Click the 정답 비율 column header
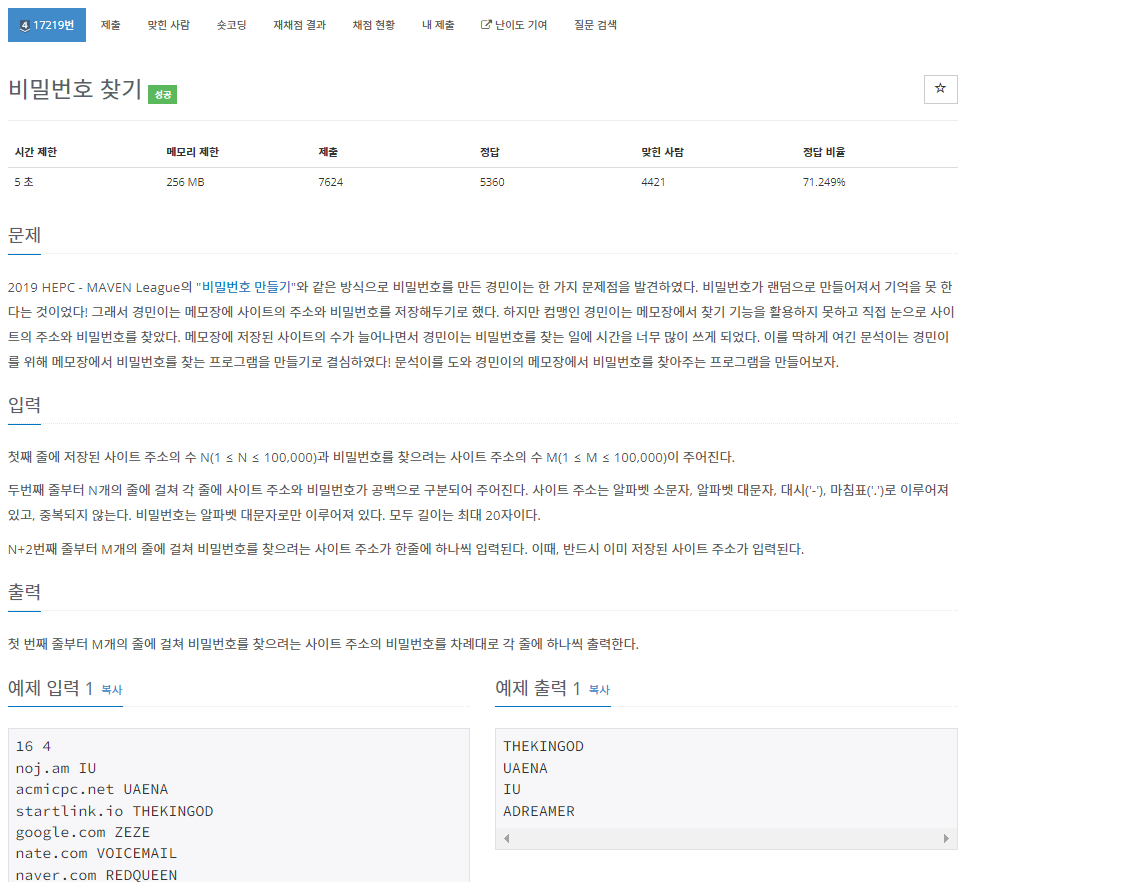This screenshot has height=882, width=1121. [x=824, y=152]
